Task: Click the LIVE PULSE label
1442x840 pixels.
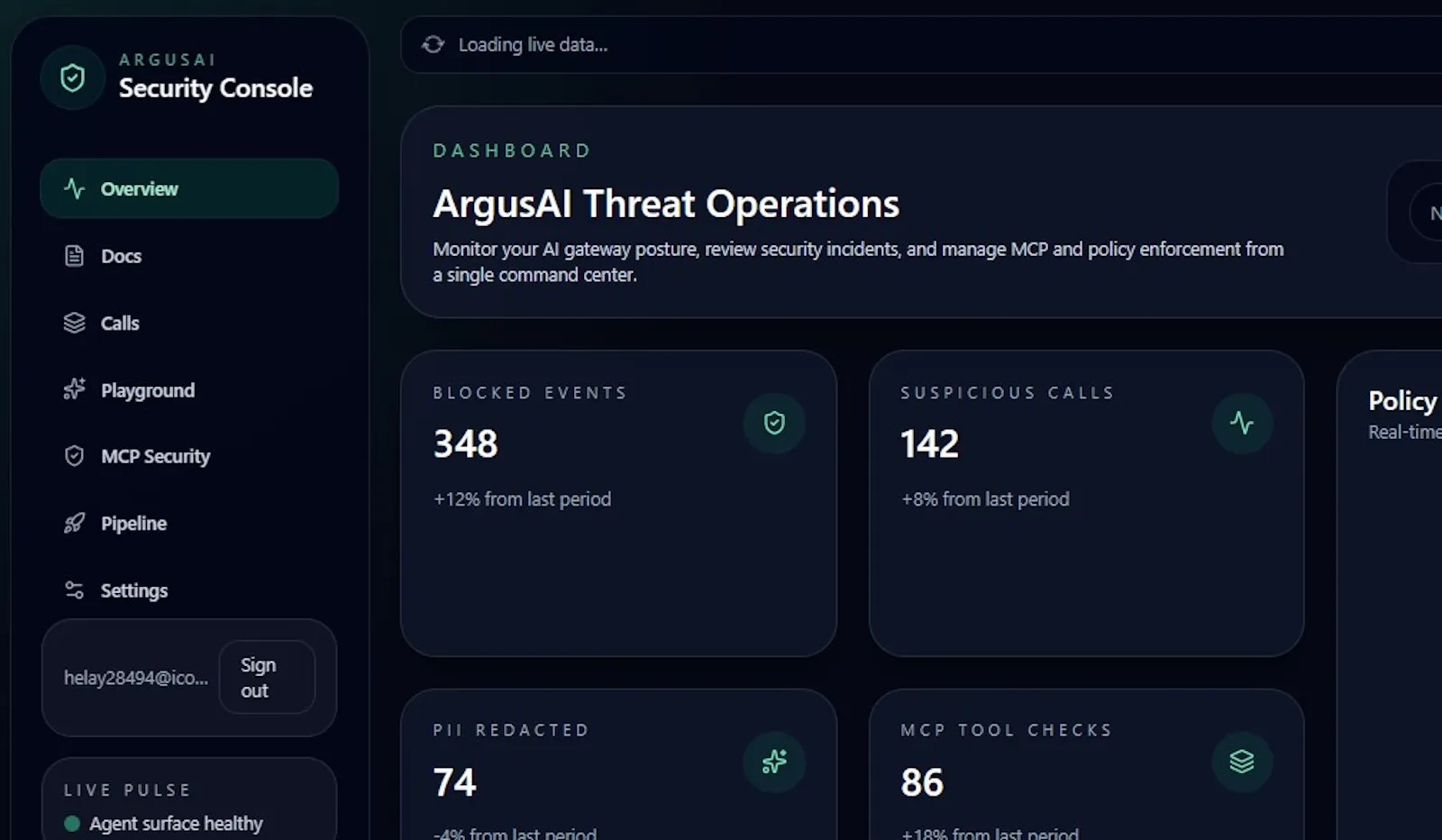Action: (x=127, y=790)
